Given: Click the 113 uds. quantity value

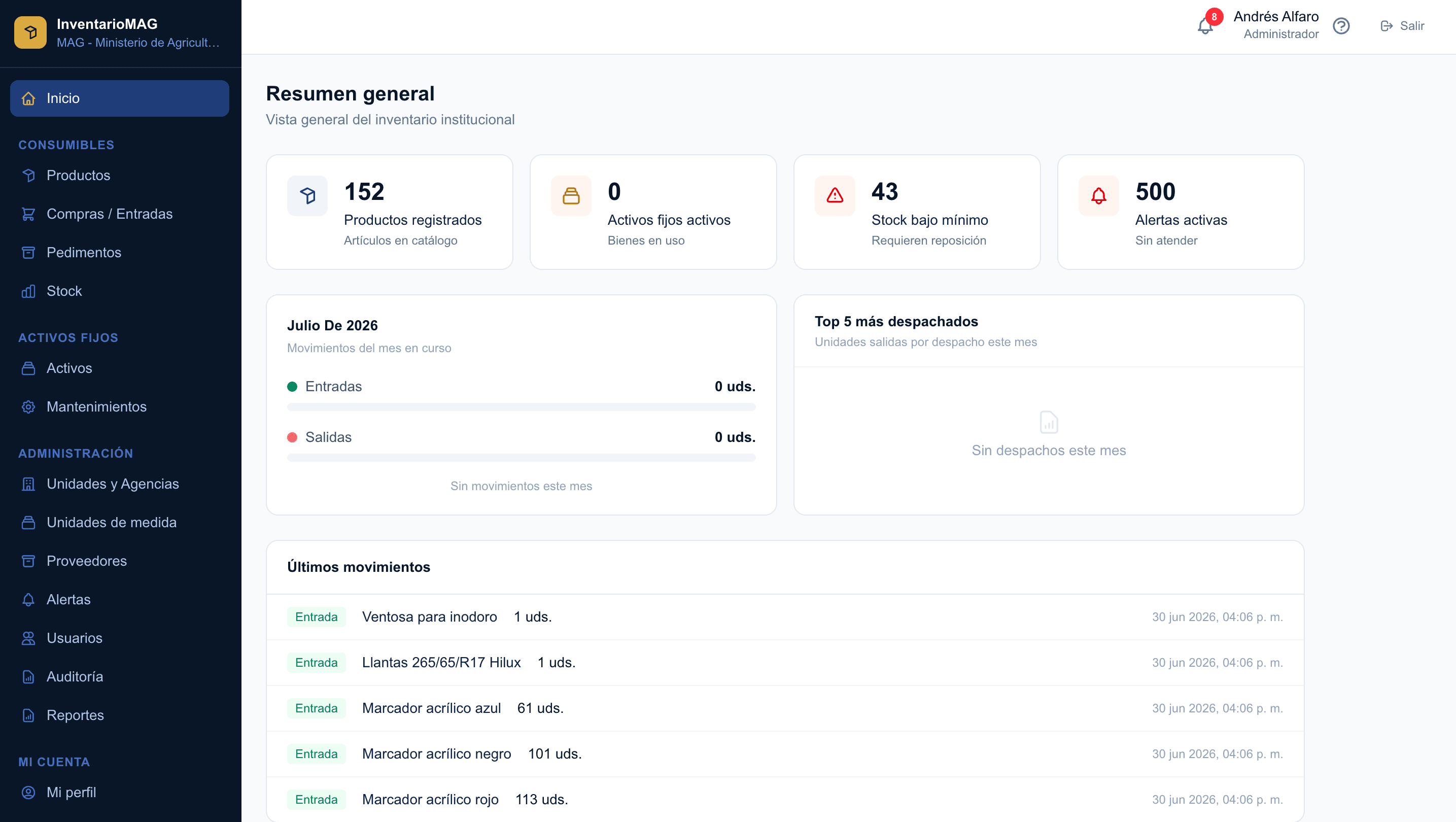Looking at the screenshot, I should (541, 799).
